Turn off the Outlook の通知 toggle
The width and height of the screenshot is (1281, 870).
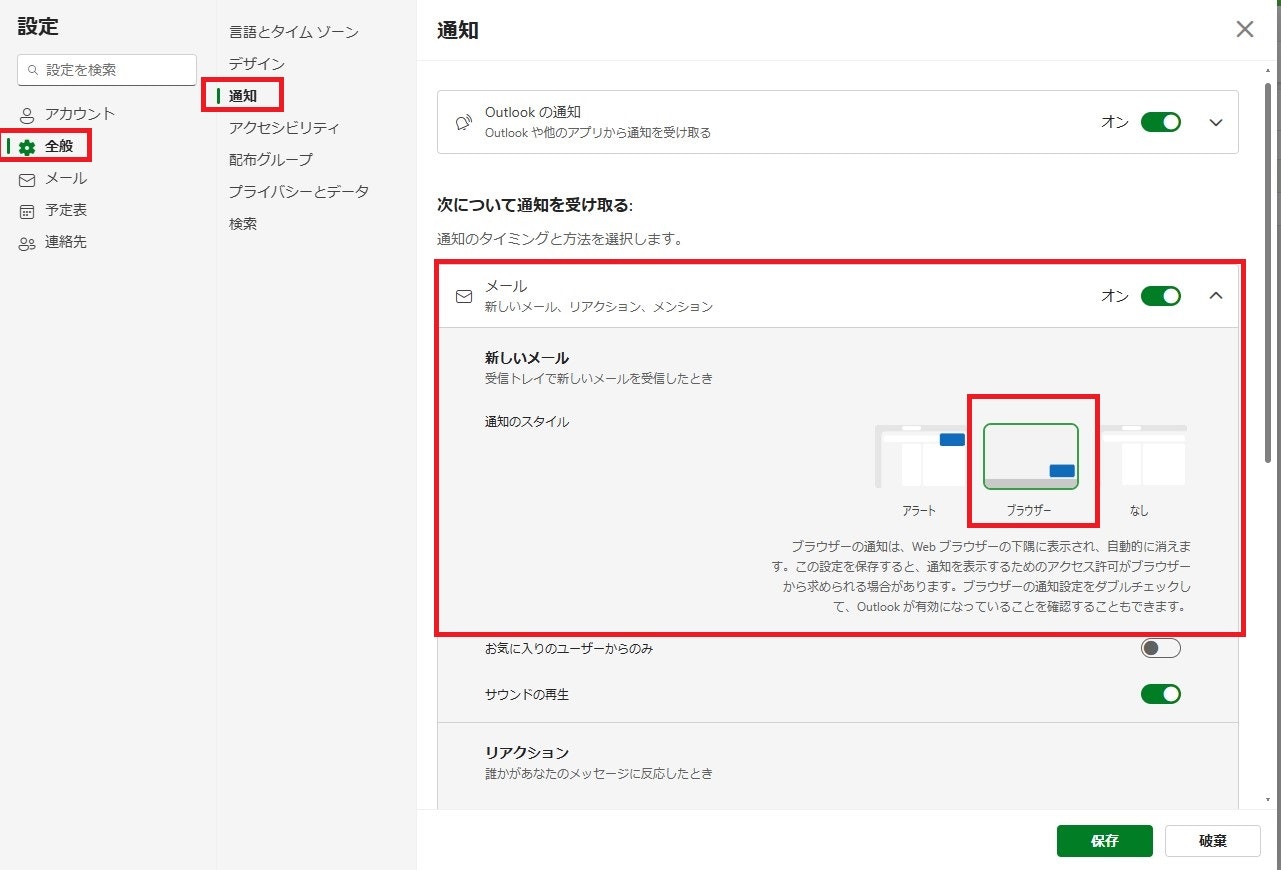pyautogui.click(x=1160, y=122)
